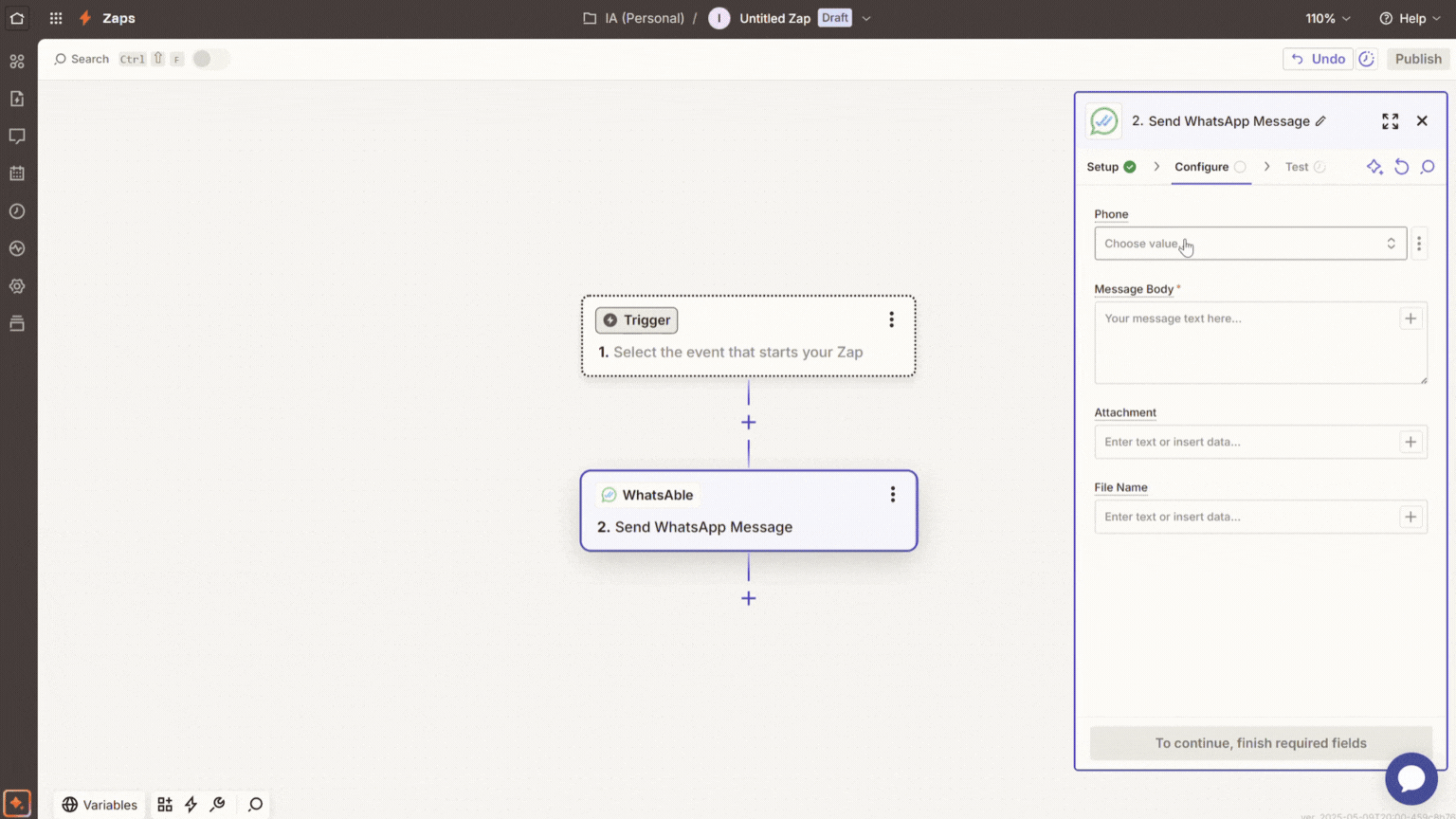Open the activity status icon in sidebar
Viewport: 1456px width, 819px height.
click(x=17, y=248)
